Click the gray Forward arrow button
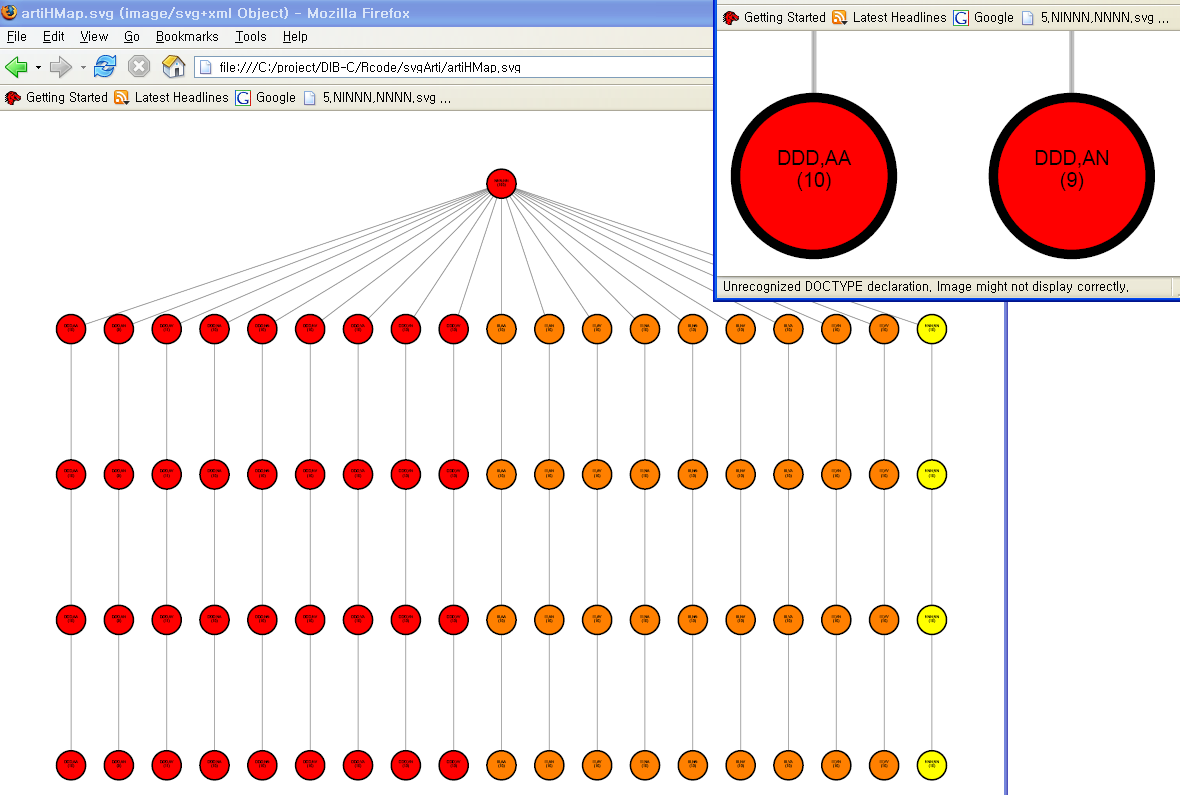This screenshot has height=795, width=1180. coord(61,67)
